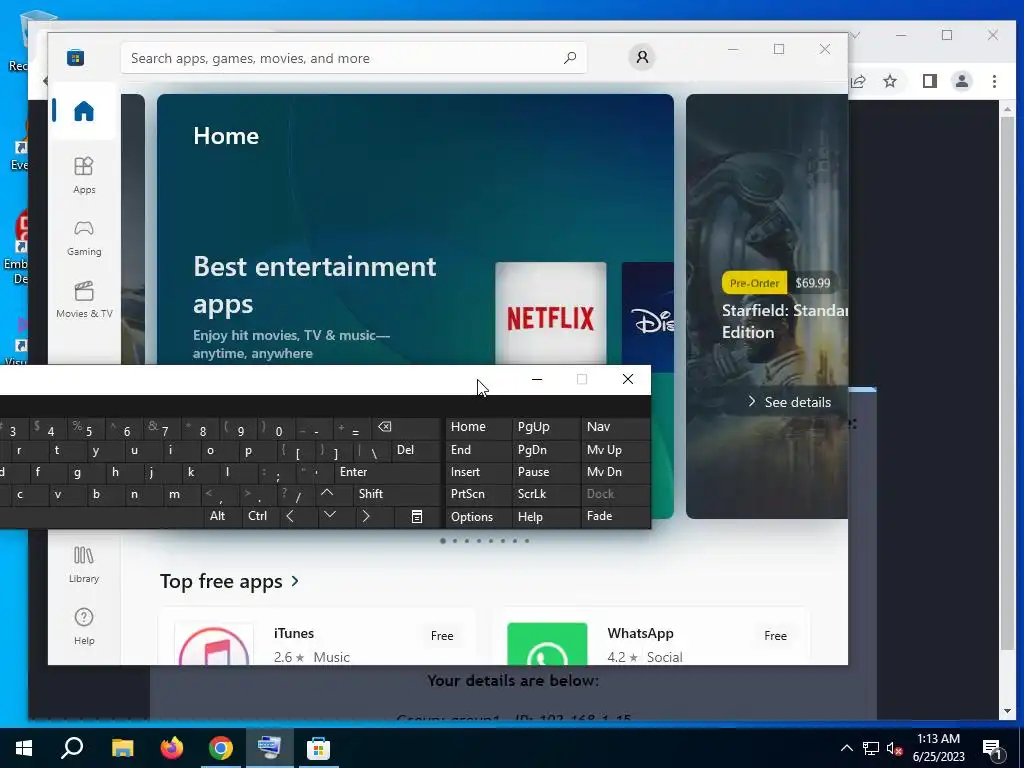Open Firefox from the taskbar

point(172,748)
